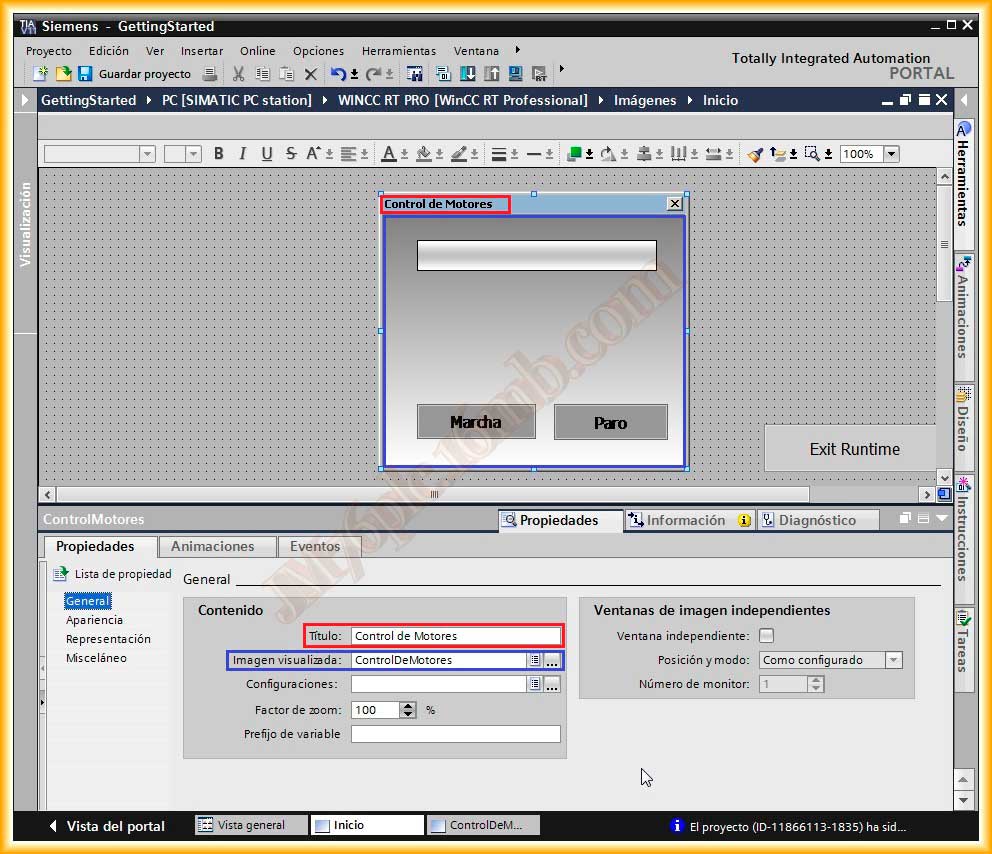
Task: Click the Título input field
Action: pyautogui.click(x=456, y=636)
